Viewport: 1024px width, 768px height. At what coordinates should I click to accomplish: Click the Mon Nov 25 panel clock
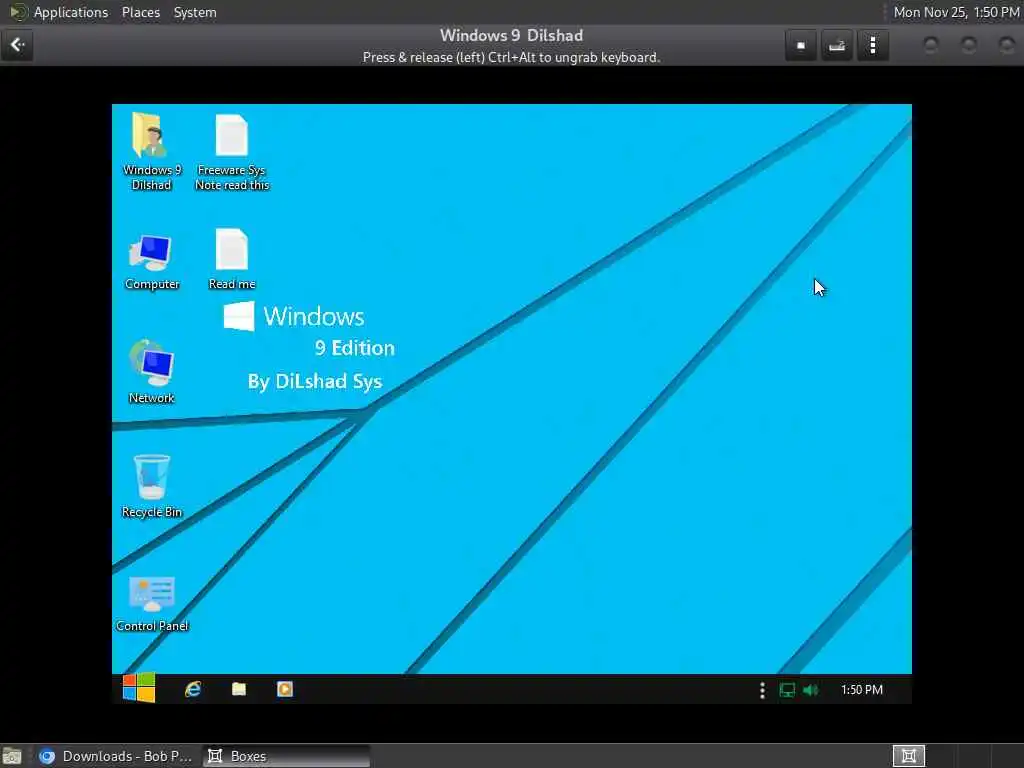pyautogui.click(x=956, y=12)
